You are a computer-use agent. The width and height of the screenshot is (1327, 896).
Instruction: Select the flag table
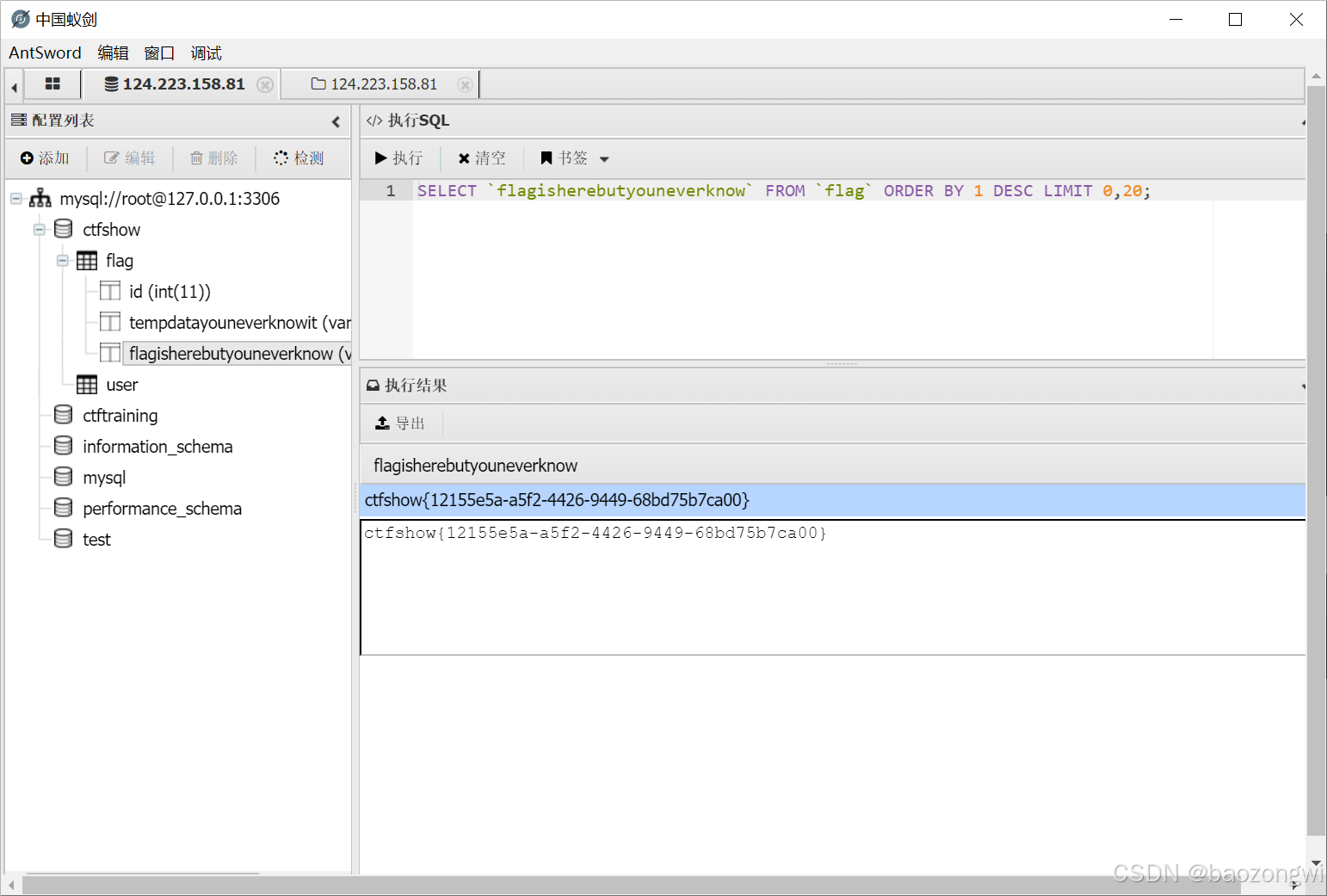click(x=120, y=260)
